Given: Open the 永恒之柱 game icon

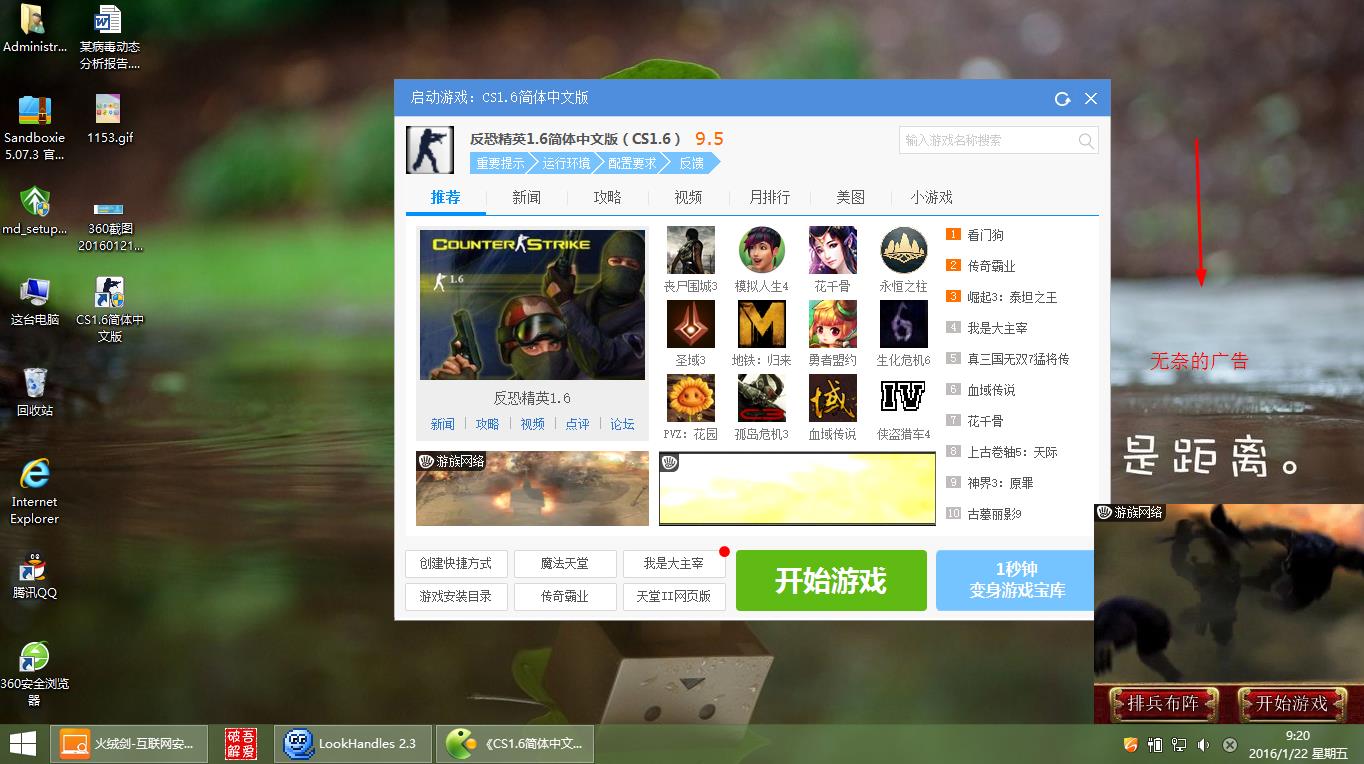Looking at the screenshot, I should [904, 250].
